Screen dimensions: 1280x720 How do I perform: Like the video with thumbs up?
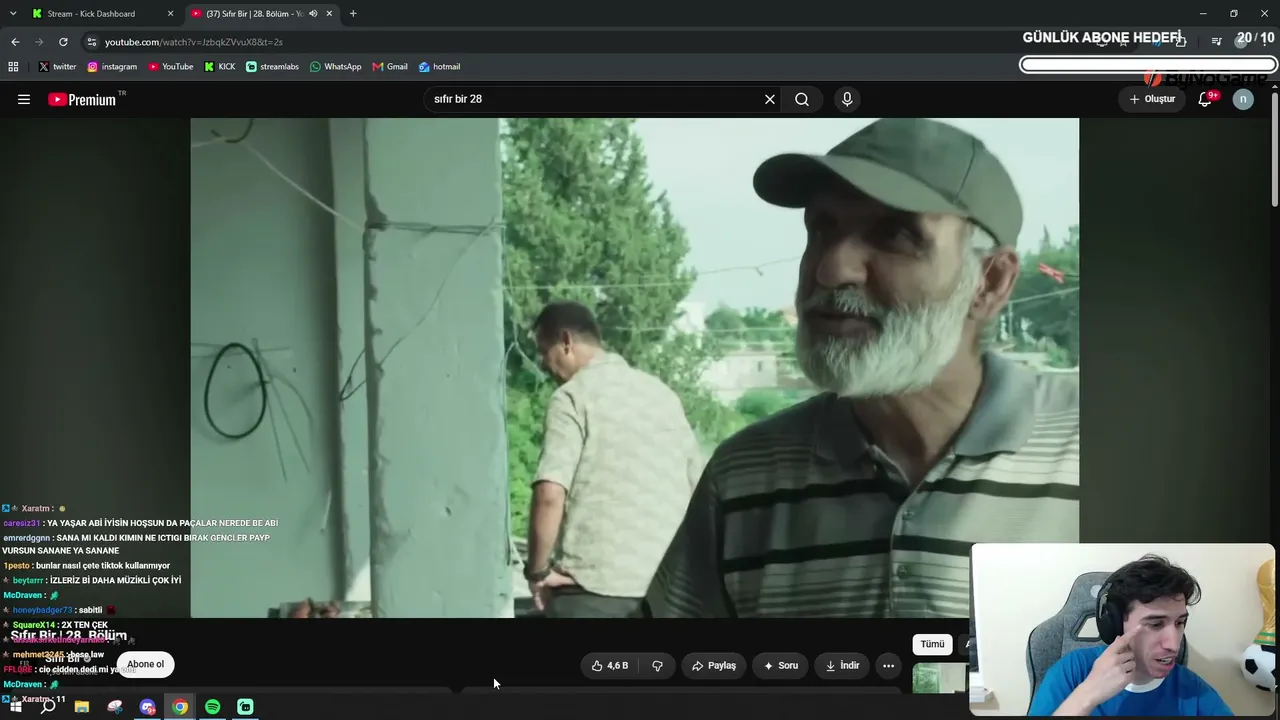(610, 665)
